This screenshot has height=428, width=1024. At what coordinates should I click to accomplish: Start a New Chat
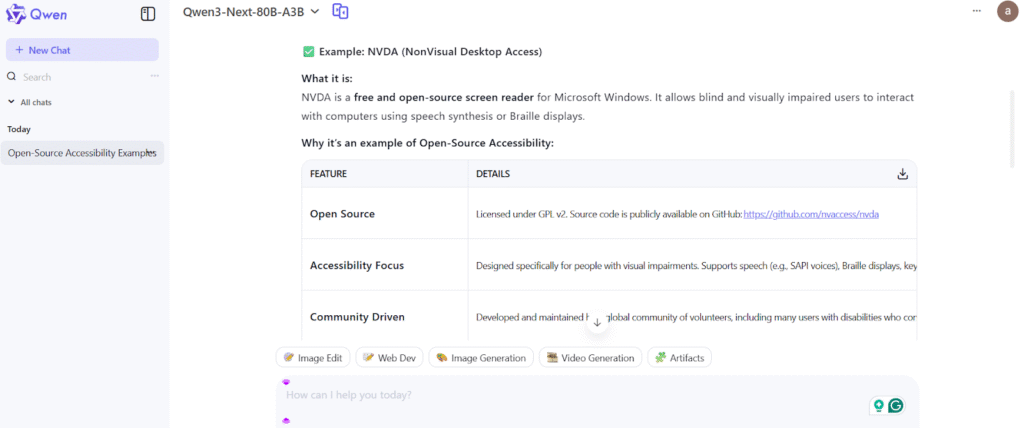click(82, 50)
